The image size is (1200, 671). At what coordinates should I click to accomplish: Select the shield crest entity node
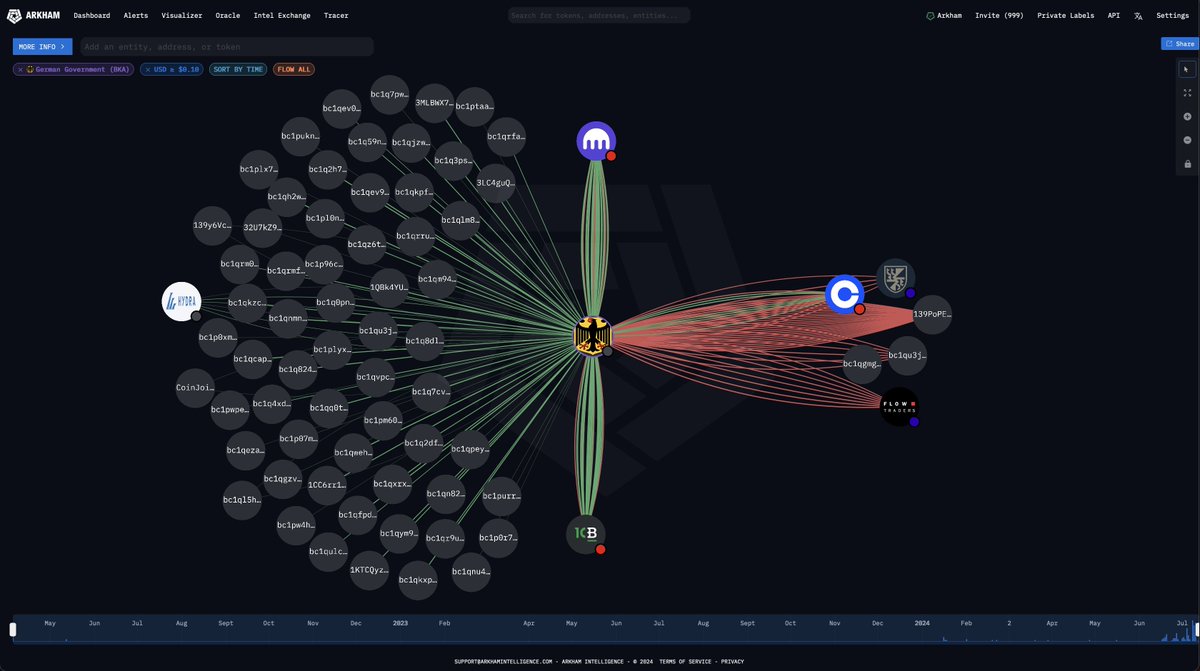click(895, 278)
